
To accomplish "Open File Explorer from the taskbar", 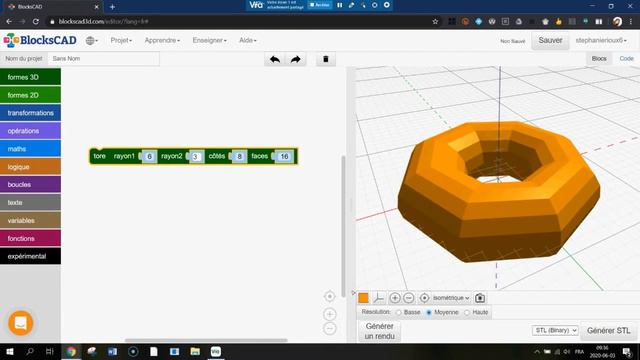I will [195, 351].
